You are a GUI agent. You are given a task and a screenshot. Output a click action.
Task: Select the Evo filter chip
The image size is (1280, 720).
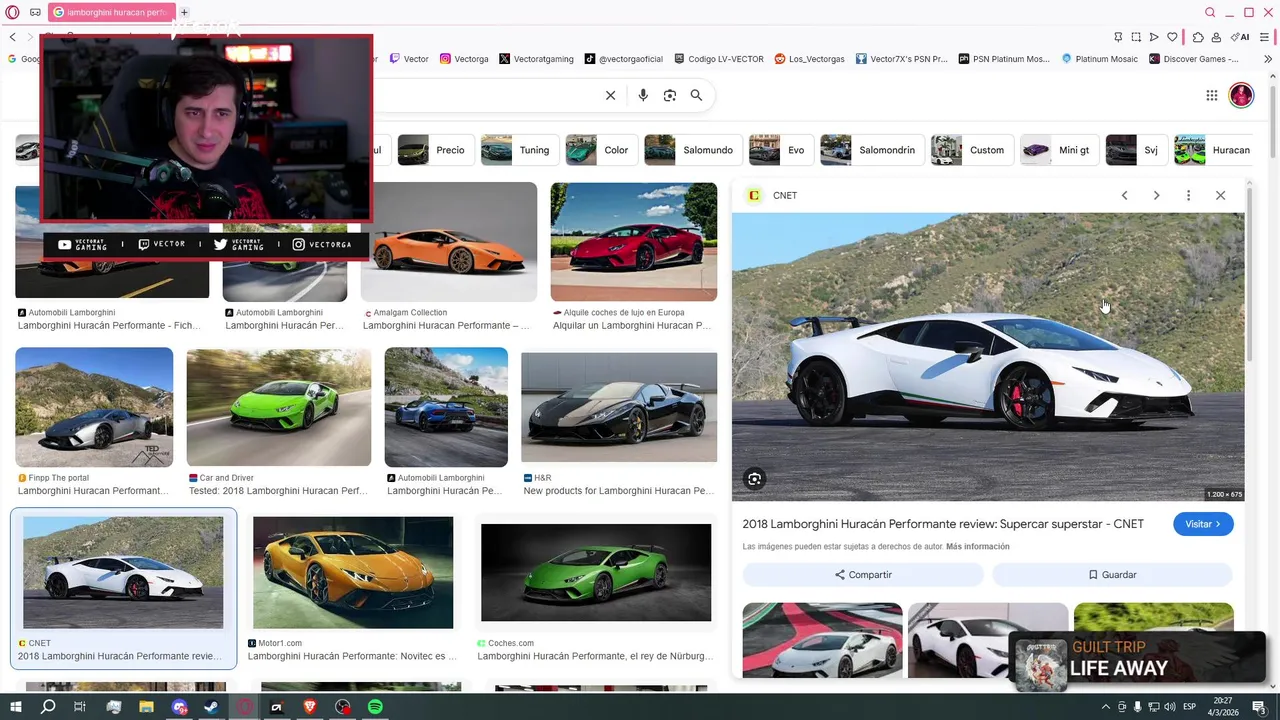click(781, 150)
